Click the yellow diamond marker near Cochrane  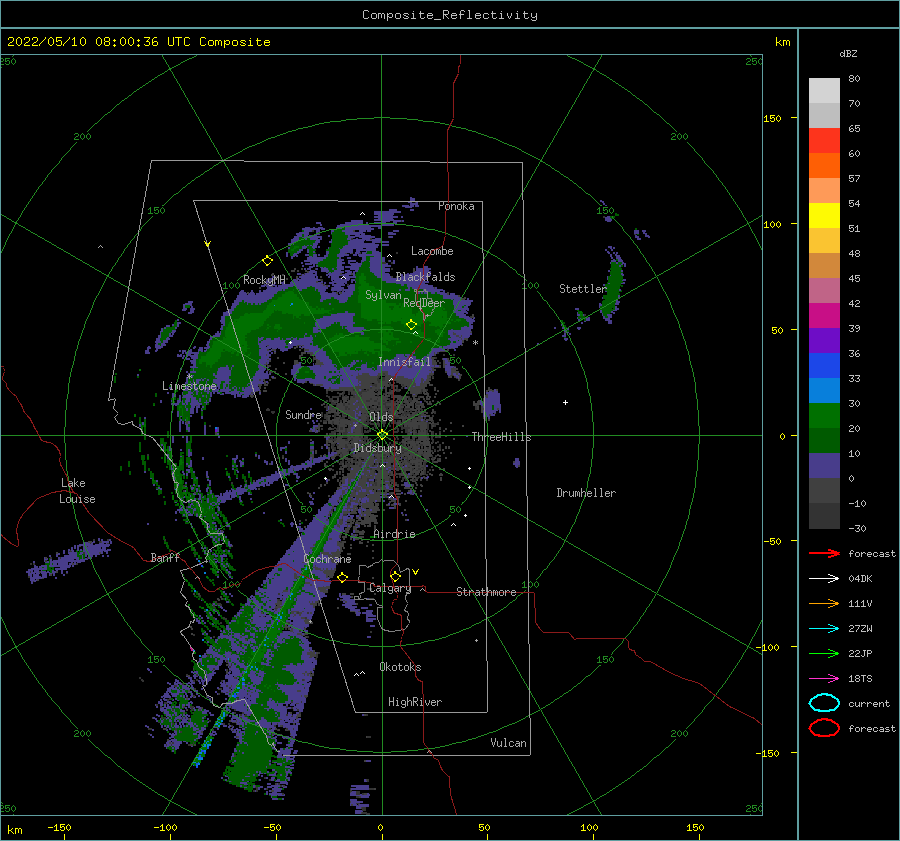click(343, 577)
